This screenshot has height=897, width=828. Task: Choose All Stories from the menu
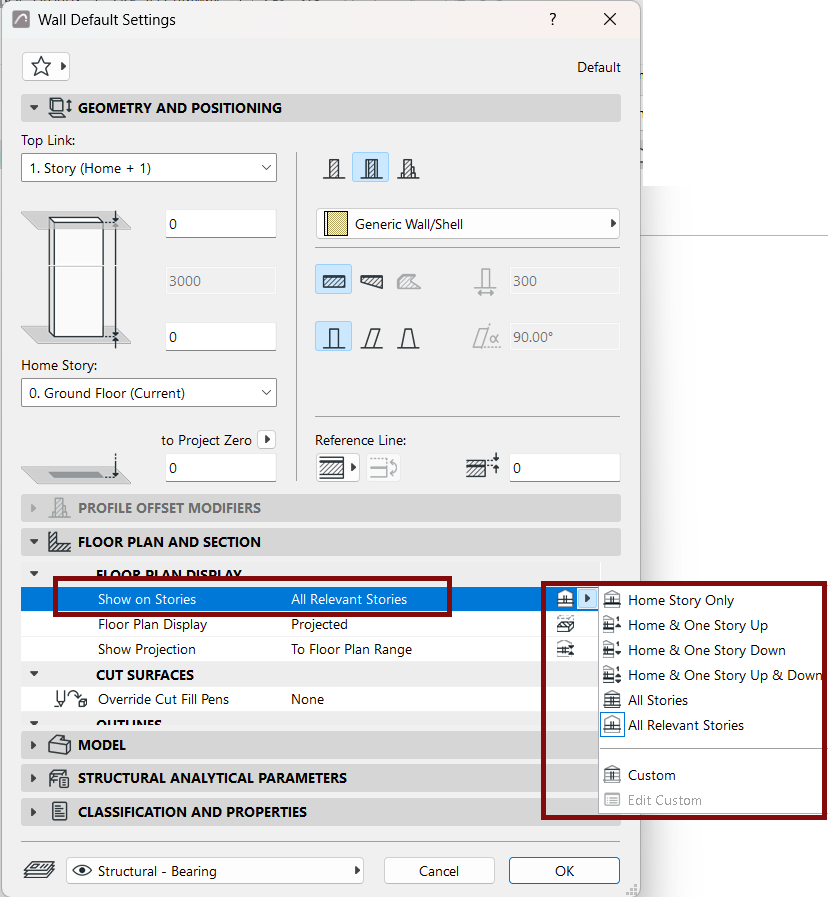tap(711, 700)
